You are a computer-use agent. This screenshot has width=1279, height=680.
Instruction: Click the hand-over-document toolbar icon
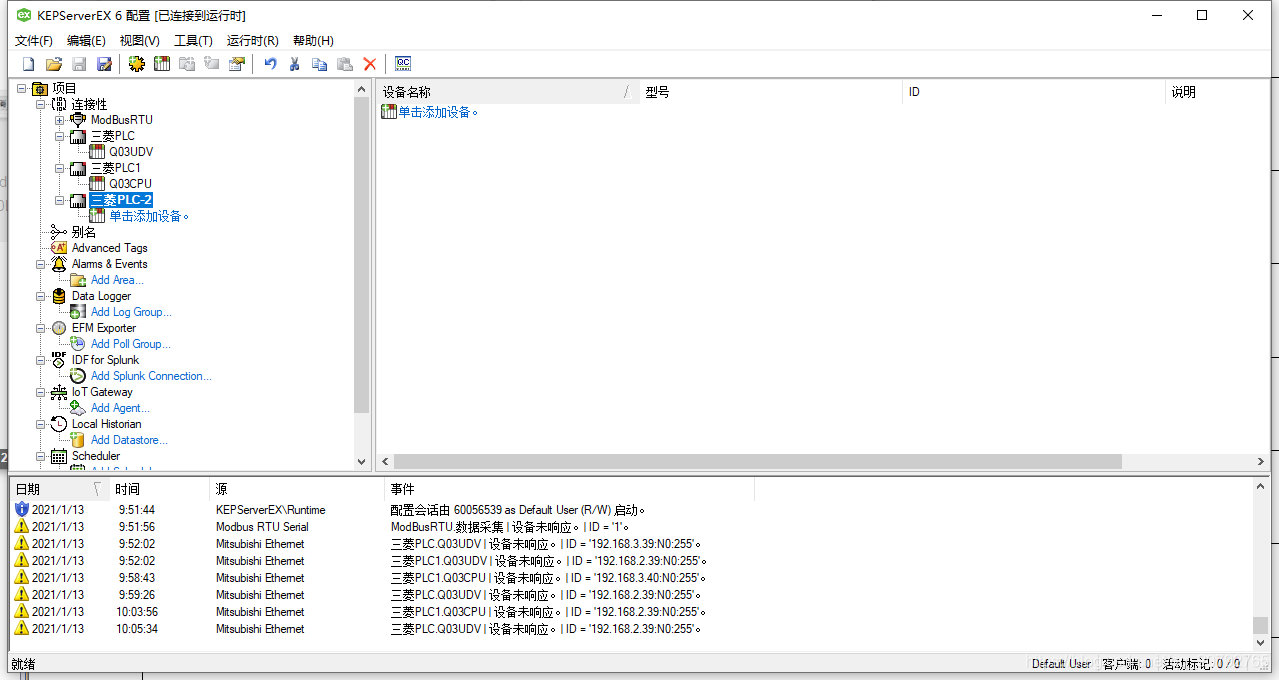(x=237, y=64)
